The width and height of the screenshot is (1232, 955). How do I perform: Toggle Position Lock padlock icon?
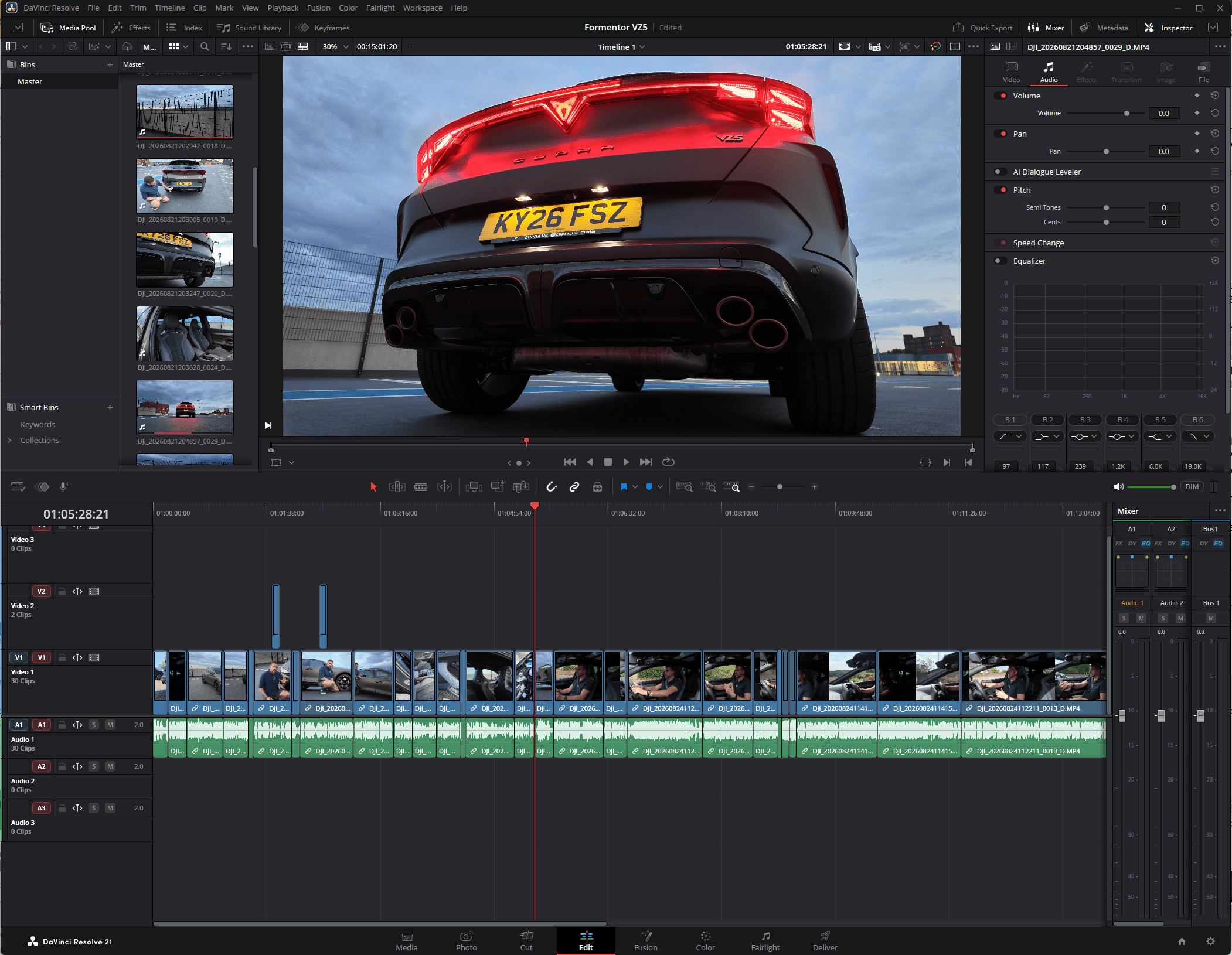[597, 487]
